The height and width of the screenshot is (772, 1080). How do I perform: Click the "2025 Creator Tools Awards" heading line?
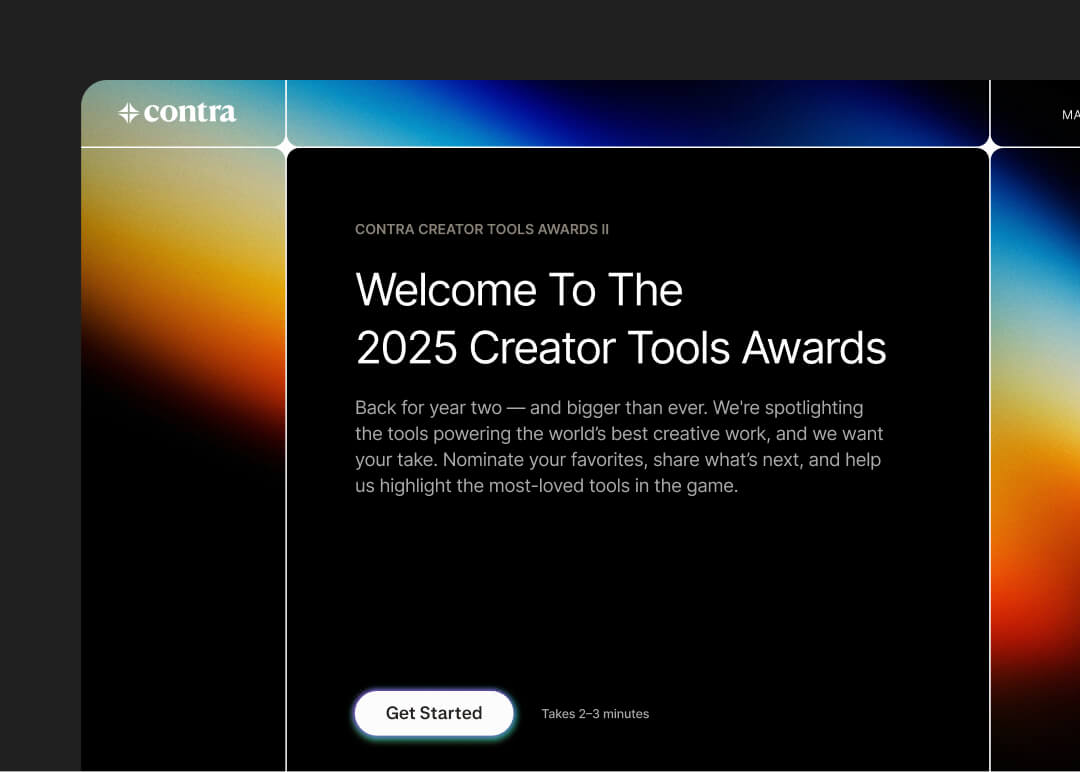[x=621, y=347]
